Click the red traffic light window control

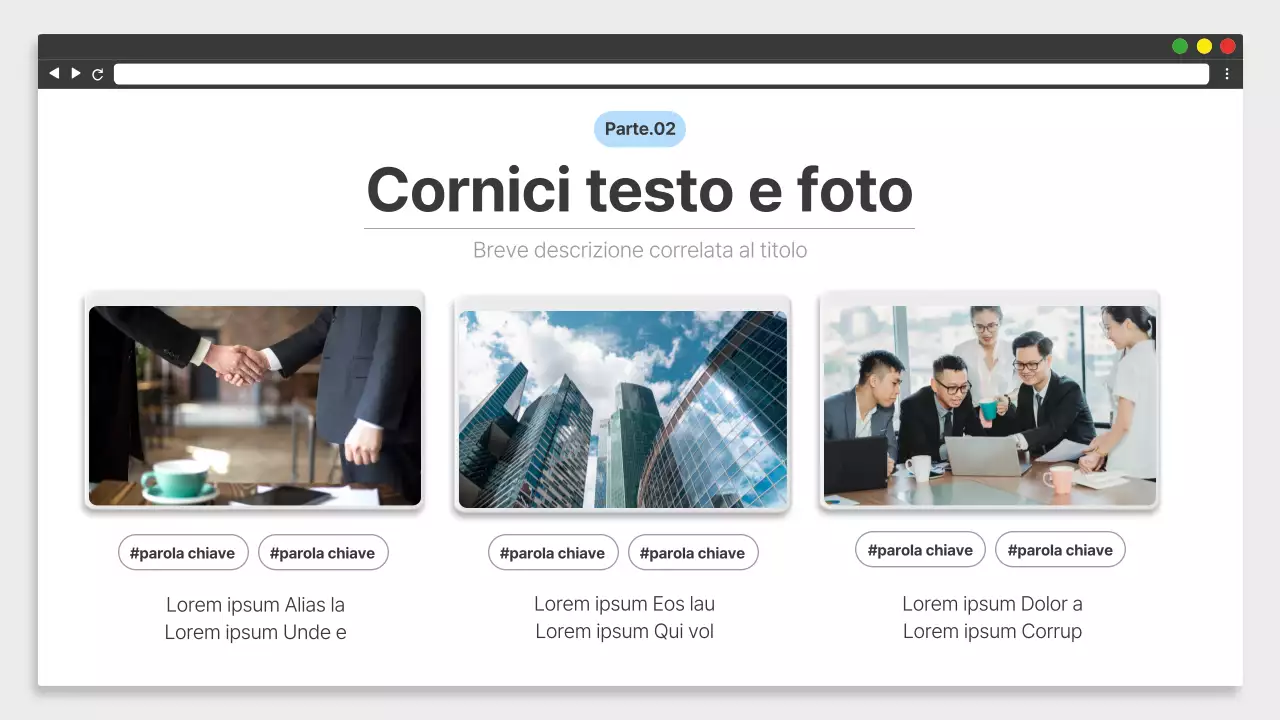(x=1228, y=45)
